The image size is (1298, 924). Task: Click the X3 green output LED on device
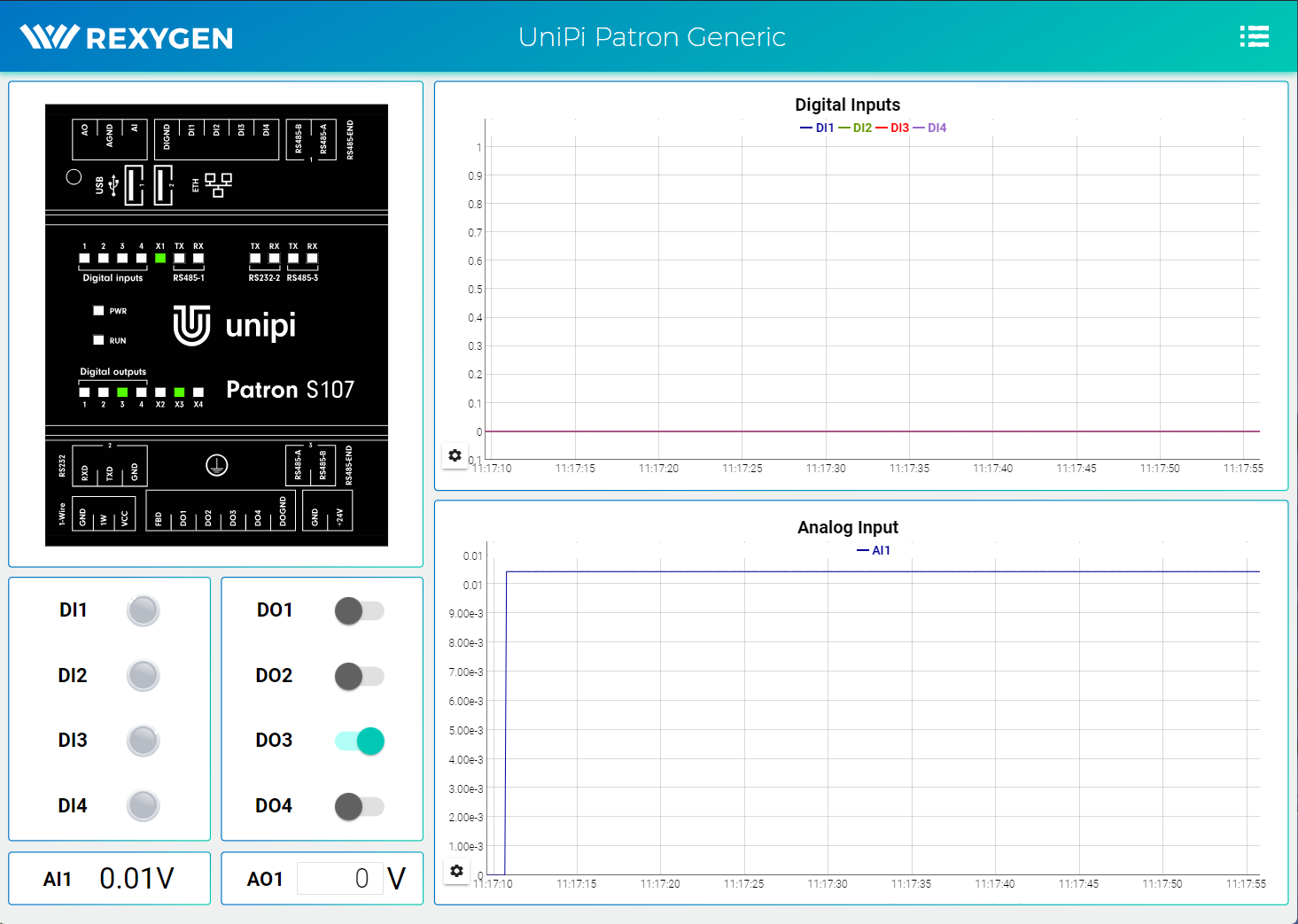point(179,392)
